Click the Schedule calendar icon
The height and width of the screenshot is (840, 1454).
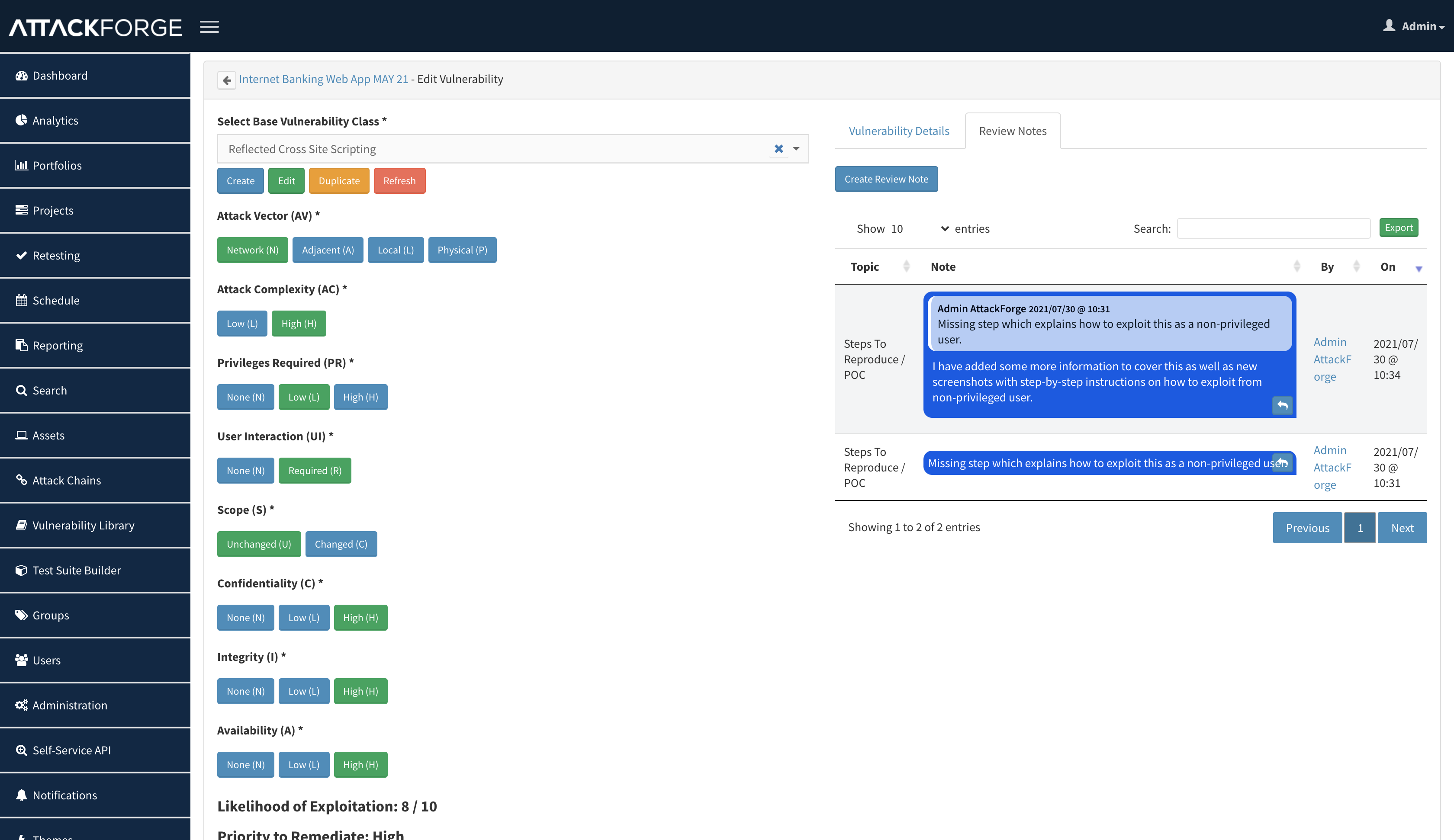[21, 300]
